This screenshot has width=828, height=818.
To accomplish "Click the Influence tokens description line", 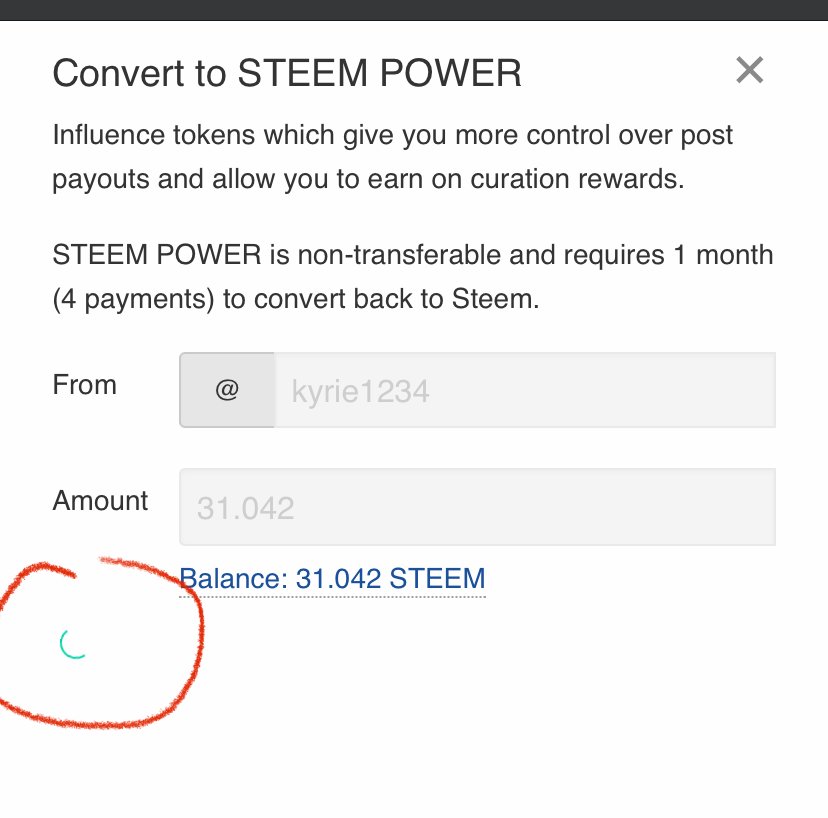I will pos(392,135).
